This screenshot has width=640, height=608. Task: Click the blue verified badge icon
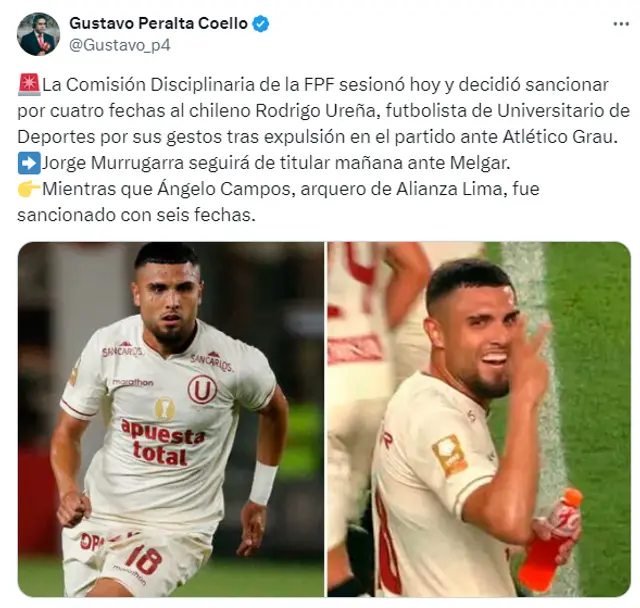[x=260, y=24]
